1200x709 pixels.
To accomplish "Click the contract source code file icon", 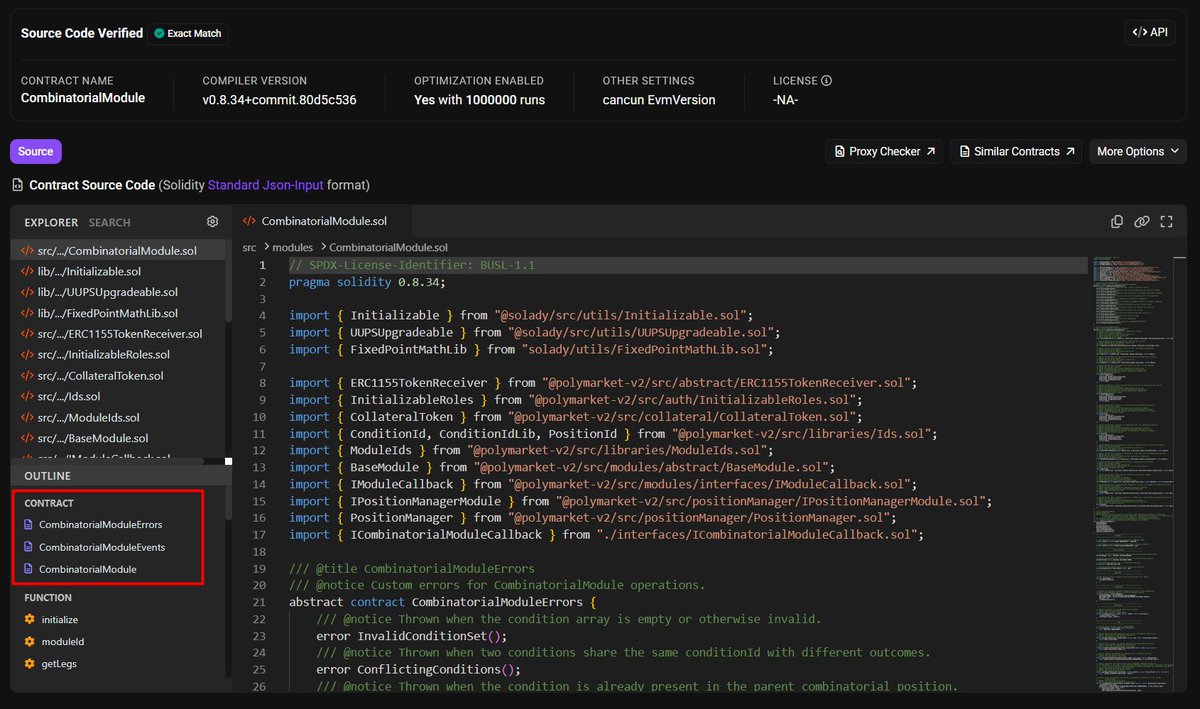I will click(17, 186).
